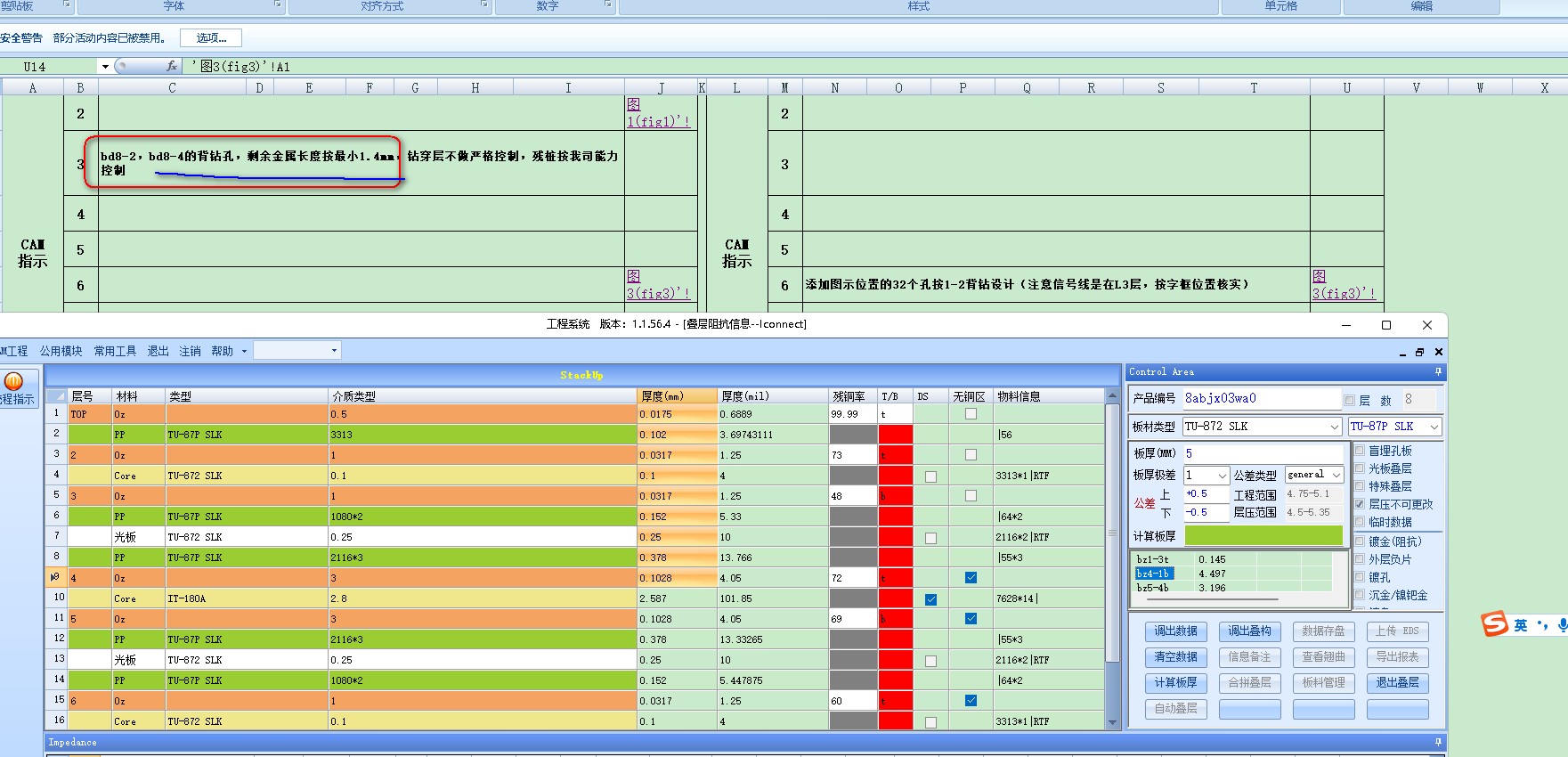Enable the 镀孔 checkbox
This screenshot has width=1568, height=757.
1360,577
